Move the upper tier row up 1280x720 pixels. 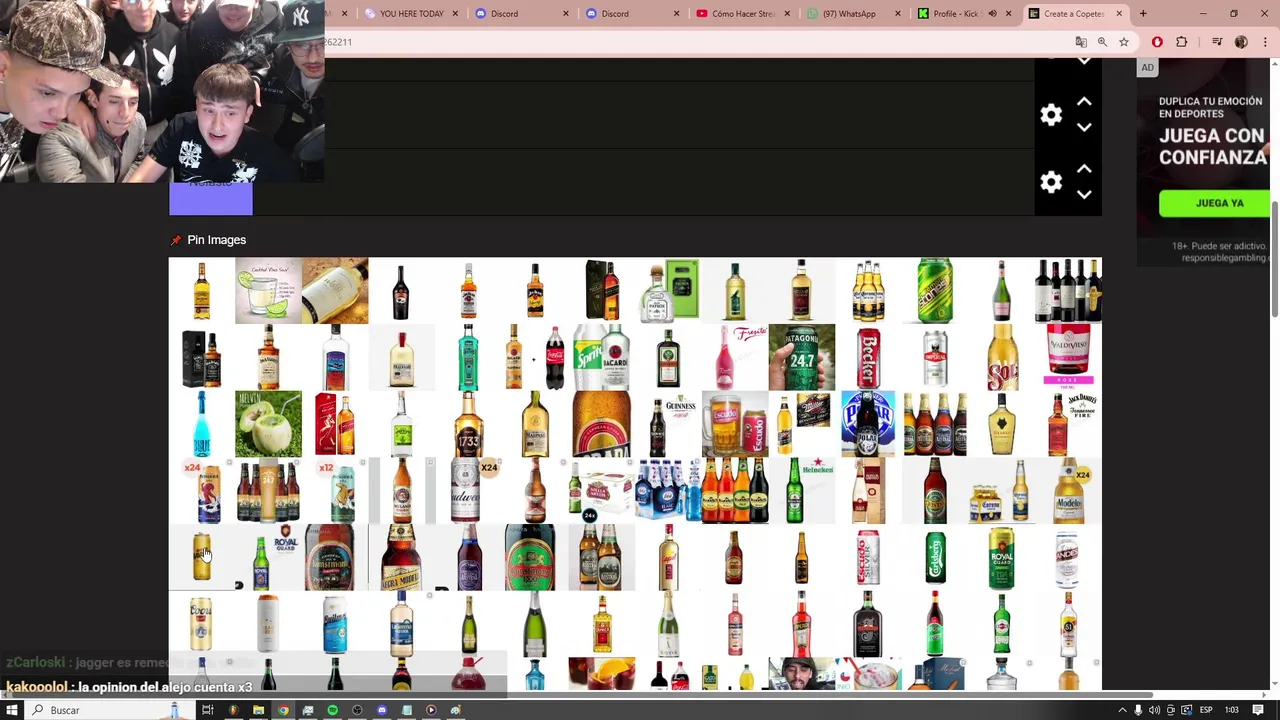tap(1084, 102)
